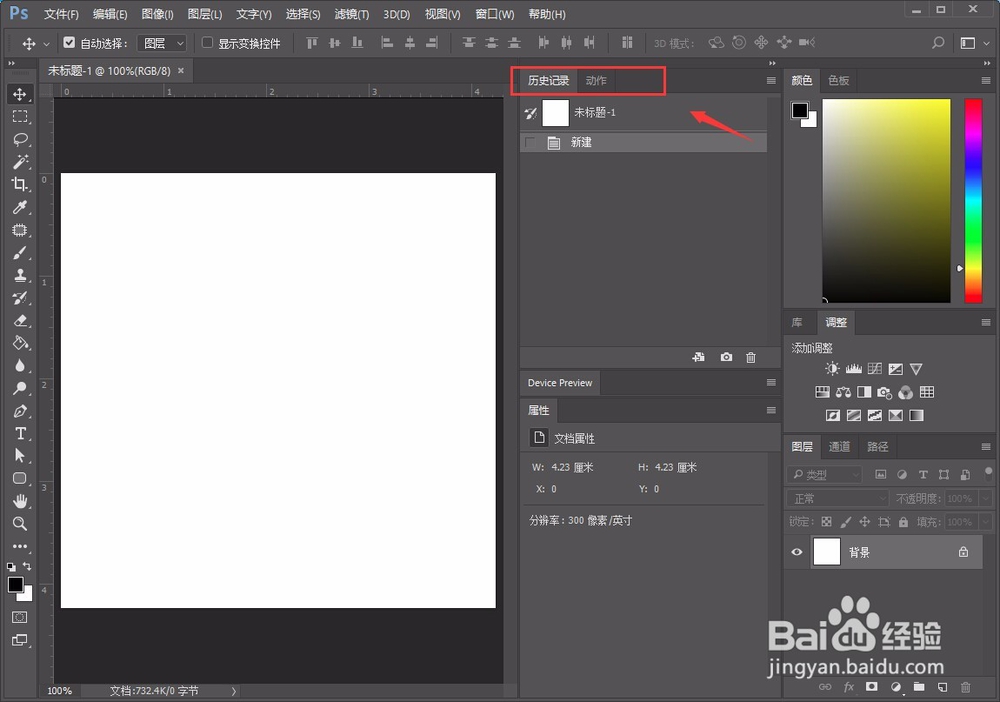Open Adjustments panel menu
This screenshot has width=1000, height=702.
(986, 323)
